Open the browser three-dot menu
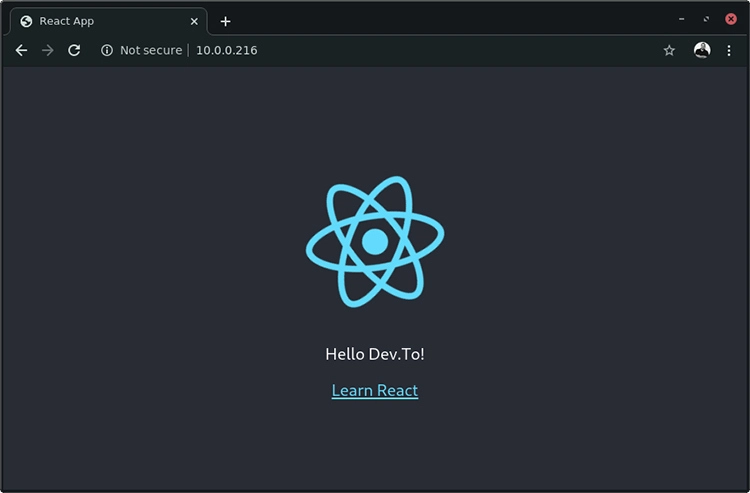 [728, 50]
